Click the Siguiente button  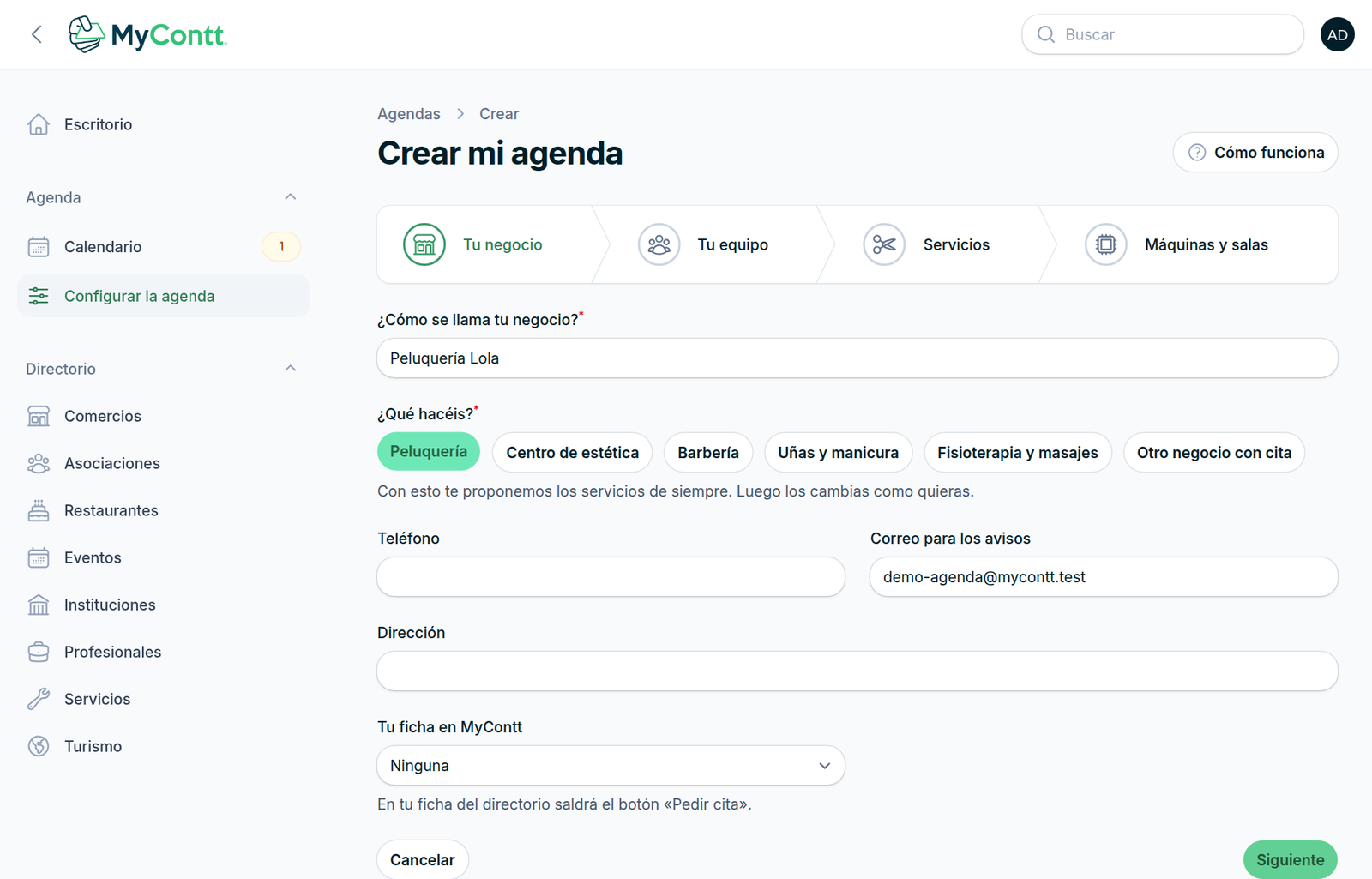(x=1290, y=859)
